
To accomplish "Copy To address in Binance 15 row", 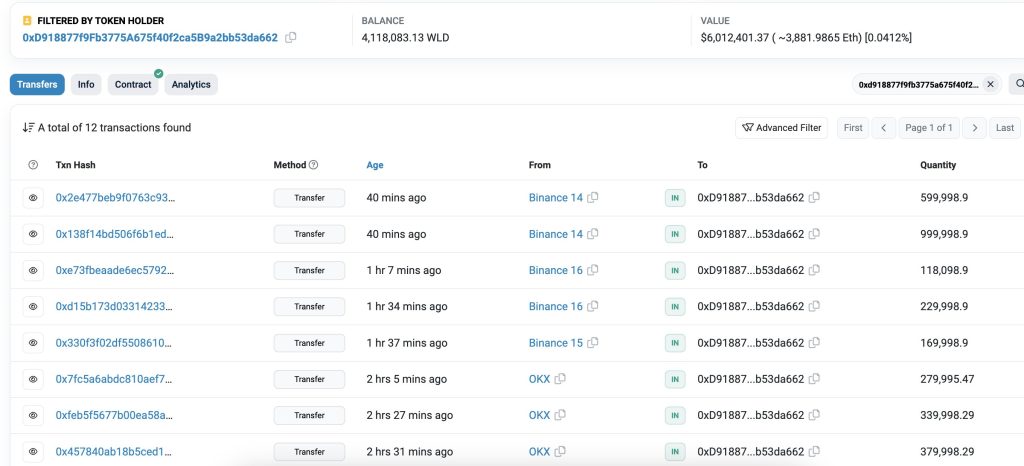I will (x=814, y=343).
